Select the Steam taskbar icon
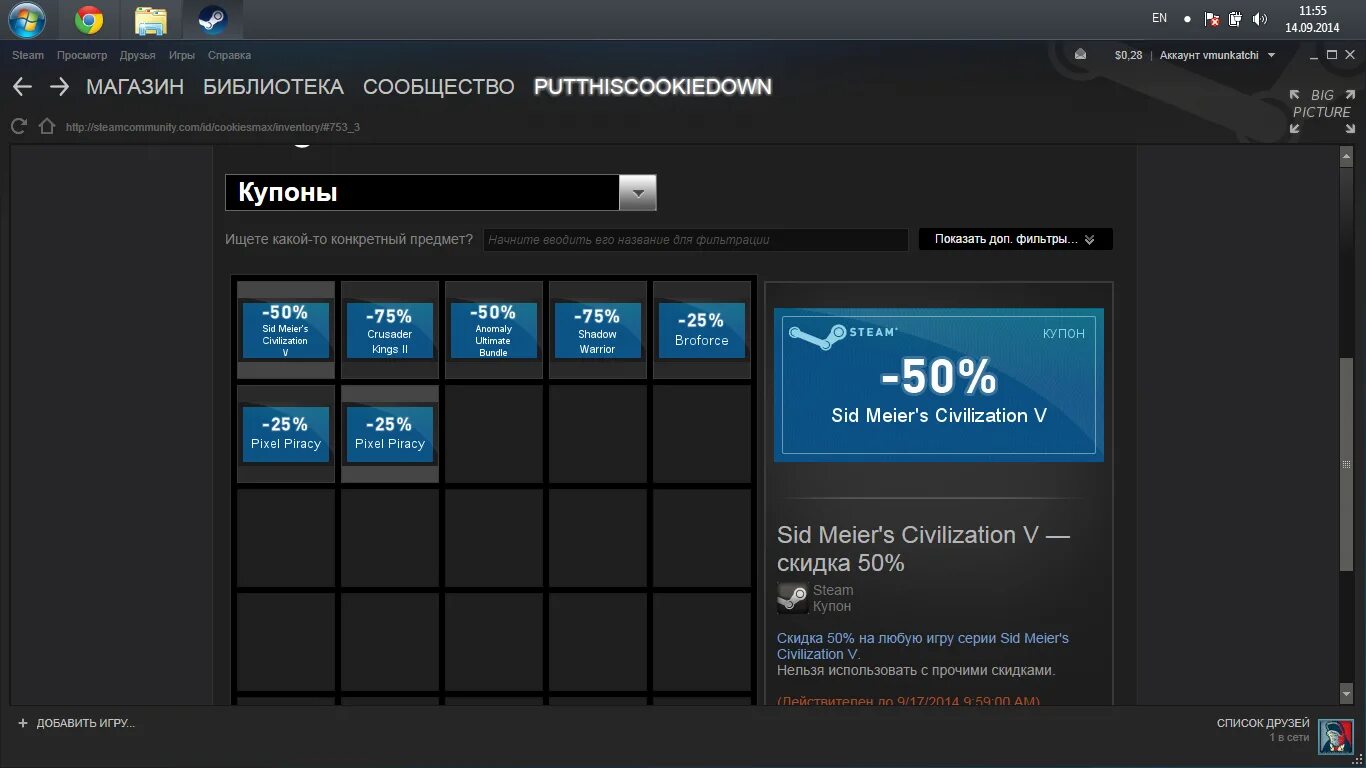Image resolution: width=1366 pixels, height=768 pixels. 212,19
